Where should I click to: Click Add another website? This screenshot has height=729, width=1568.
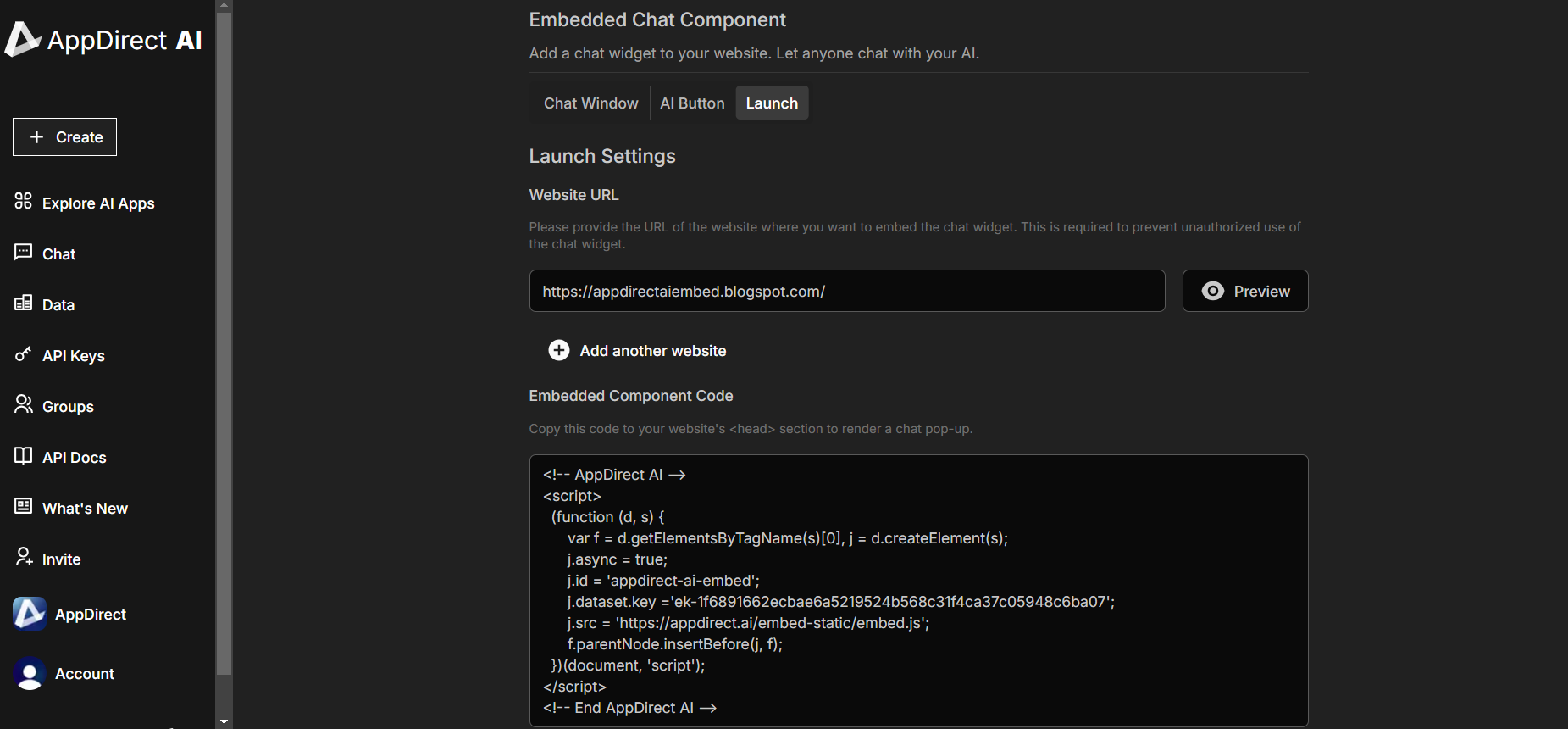pyautogui.click(x=637, y=350)
